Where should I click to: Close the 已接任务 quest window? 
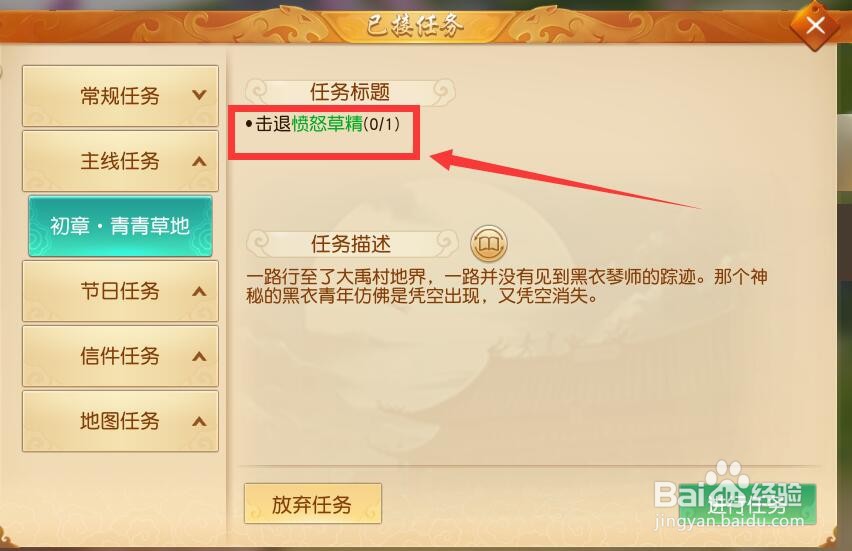[815, 25]
